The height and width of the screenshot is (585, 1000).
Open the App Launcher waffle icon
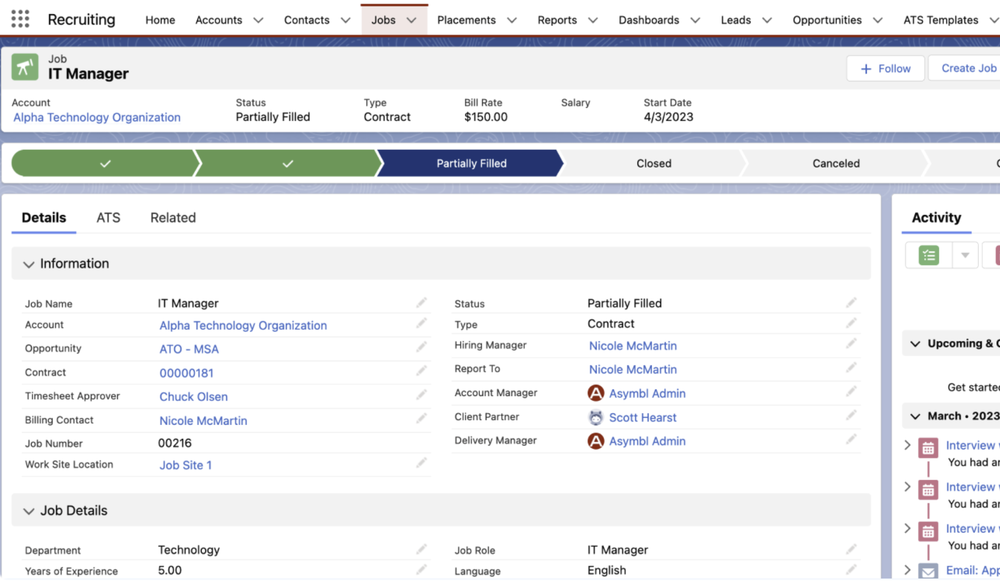[20, 18]
